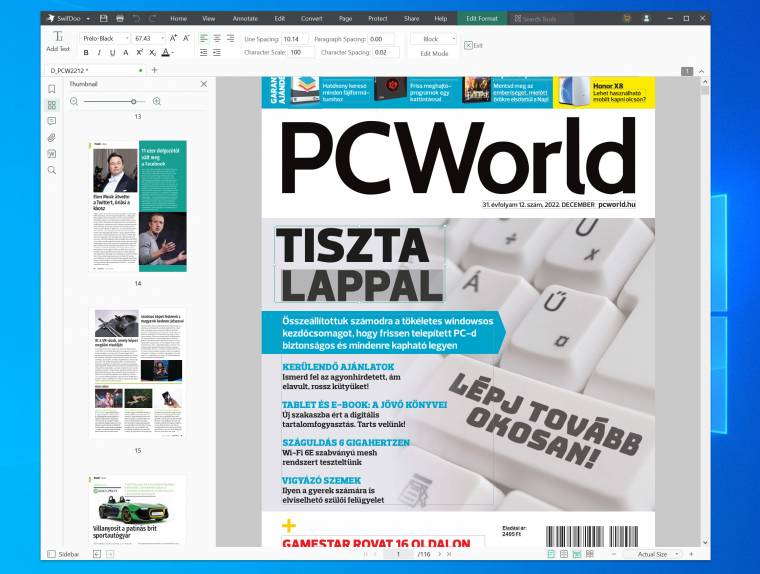Click the Line Spacing input field

(295, 39)
